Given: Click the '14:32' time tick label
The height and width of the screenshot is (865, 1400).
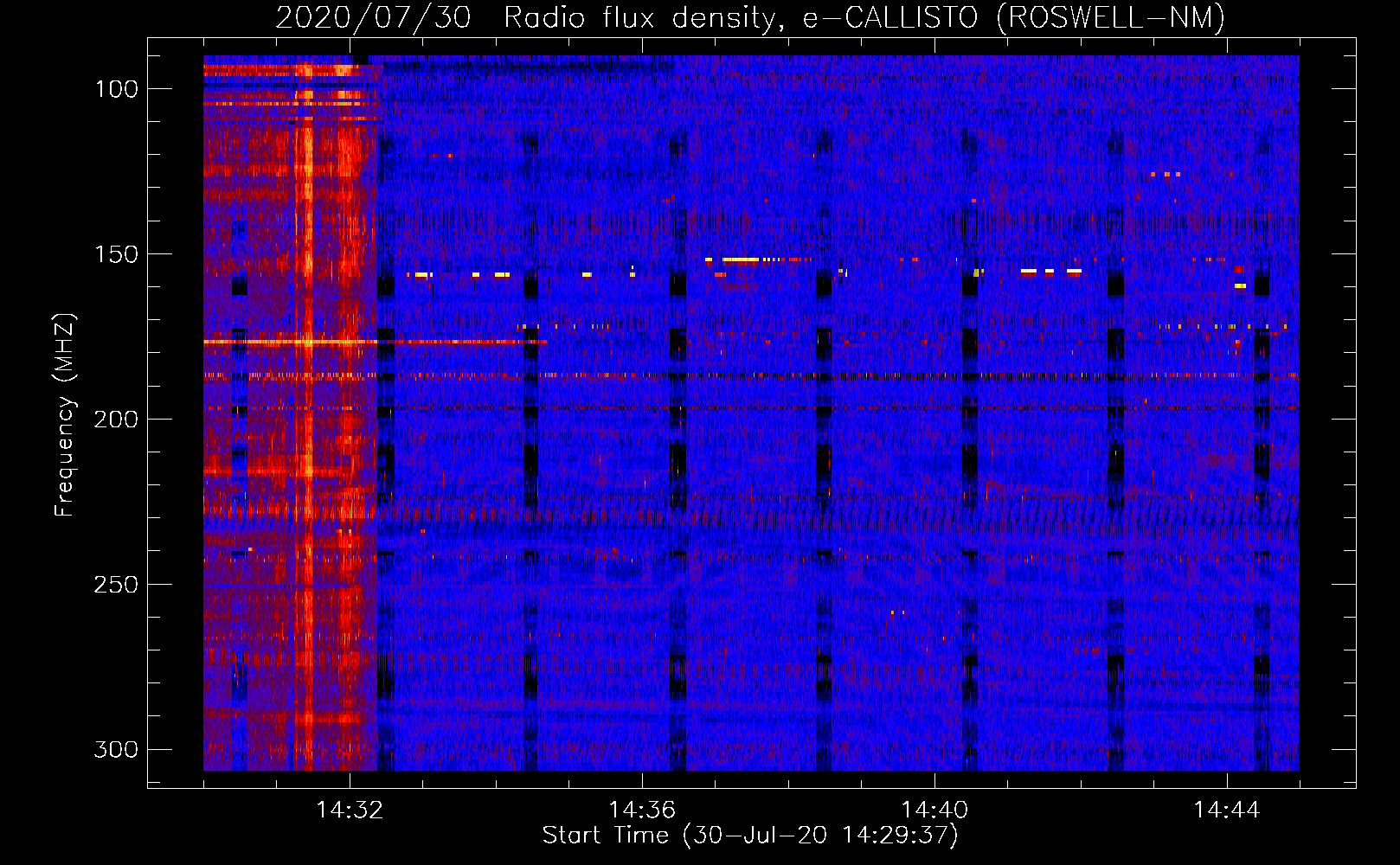Looking at the screenshot, I should (x=350, y=811).
